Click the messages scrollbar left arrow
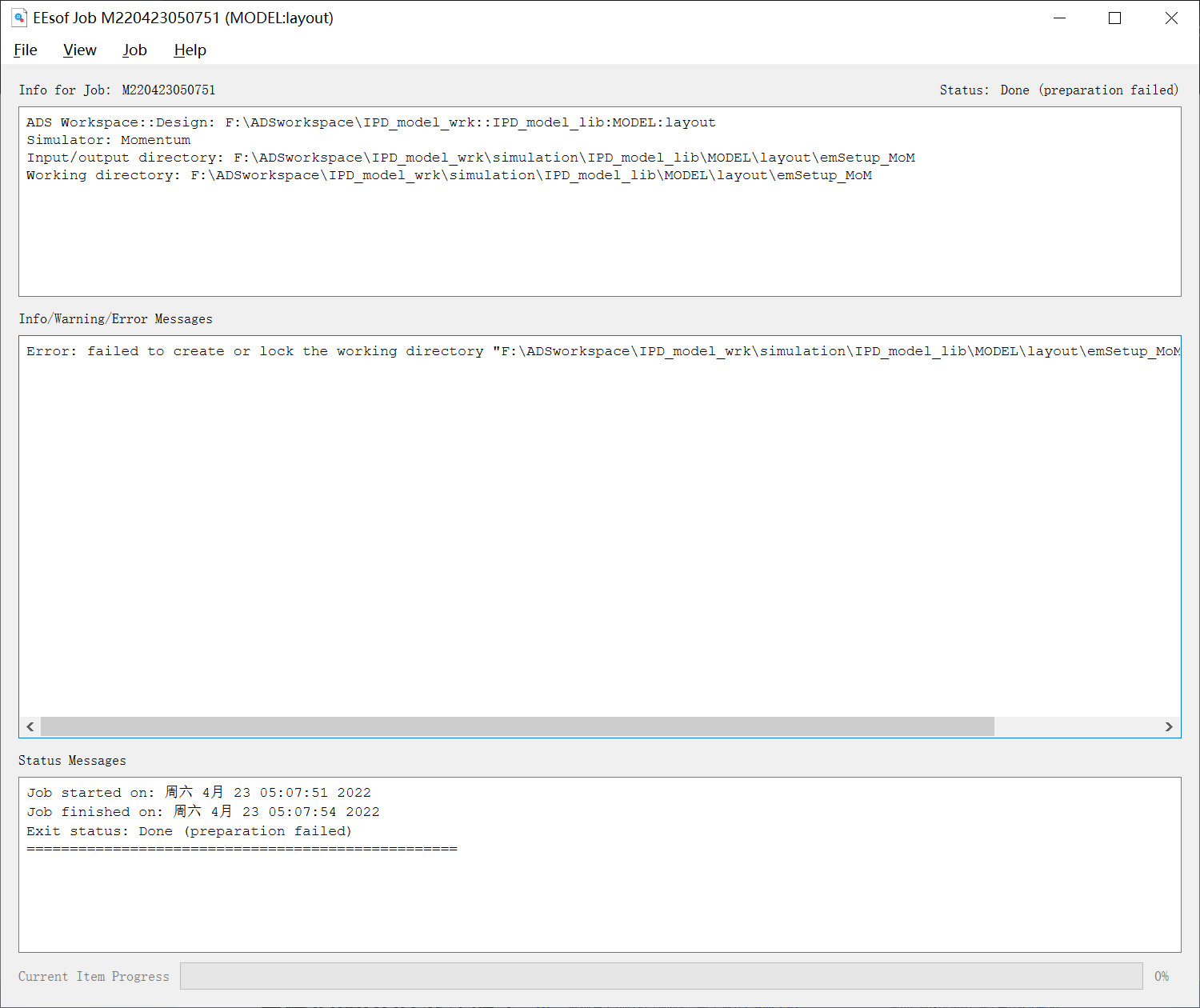 click(30, 726)
